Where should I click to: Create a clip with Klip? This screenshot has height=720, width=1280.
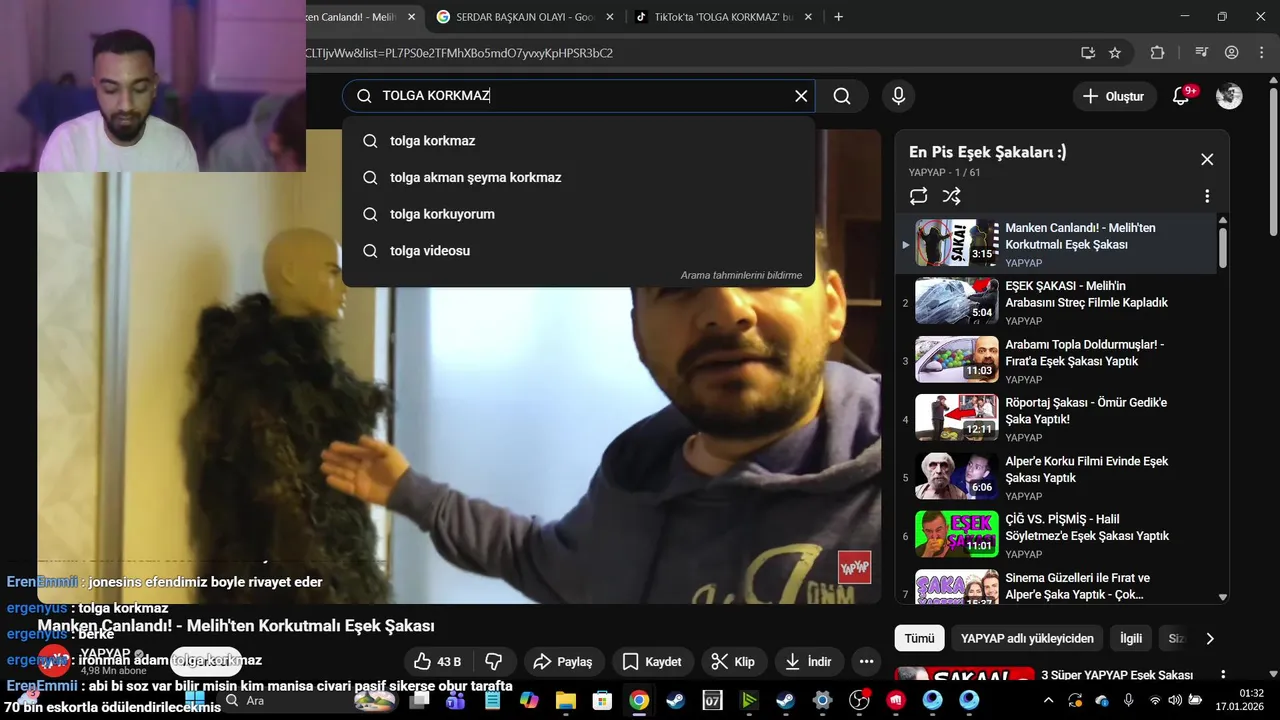point(733,661)
